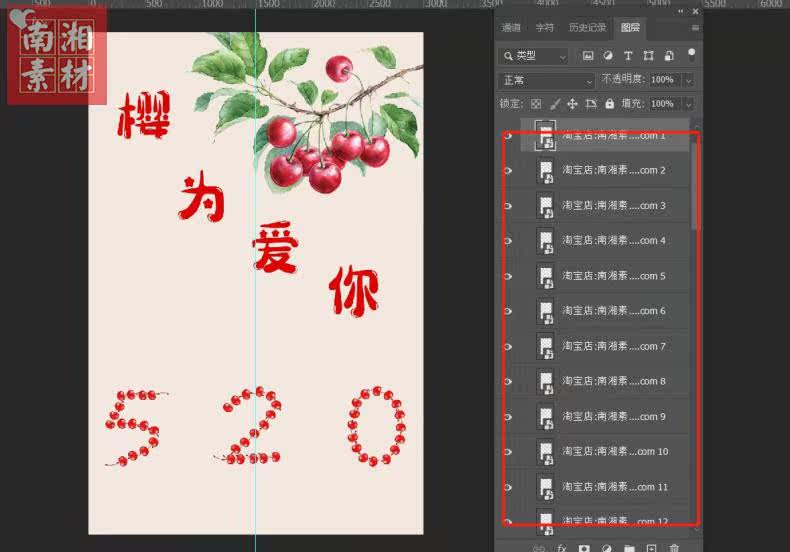Select layer named 淘宝店:南湘素....com 7
Image resolution: width=790 pixels, height=552 pixels.
point(605,347)
